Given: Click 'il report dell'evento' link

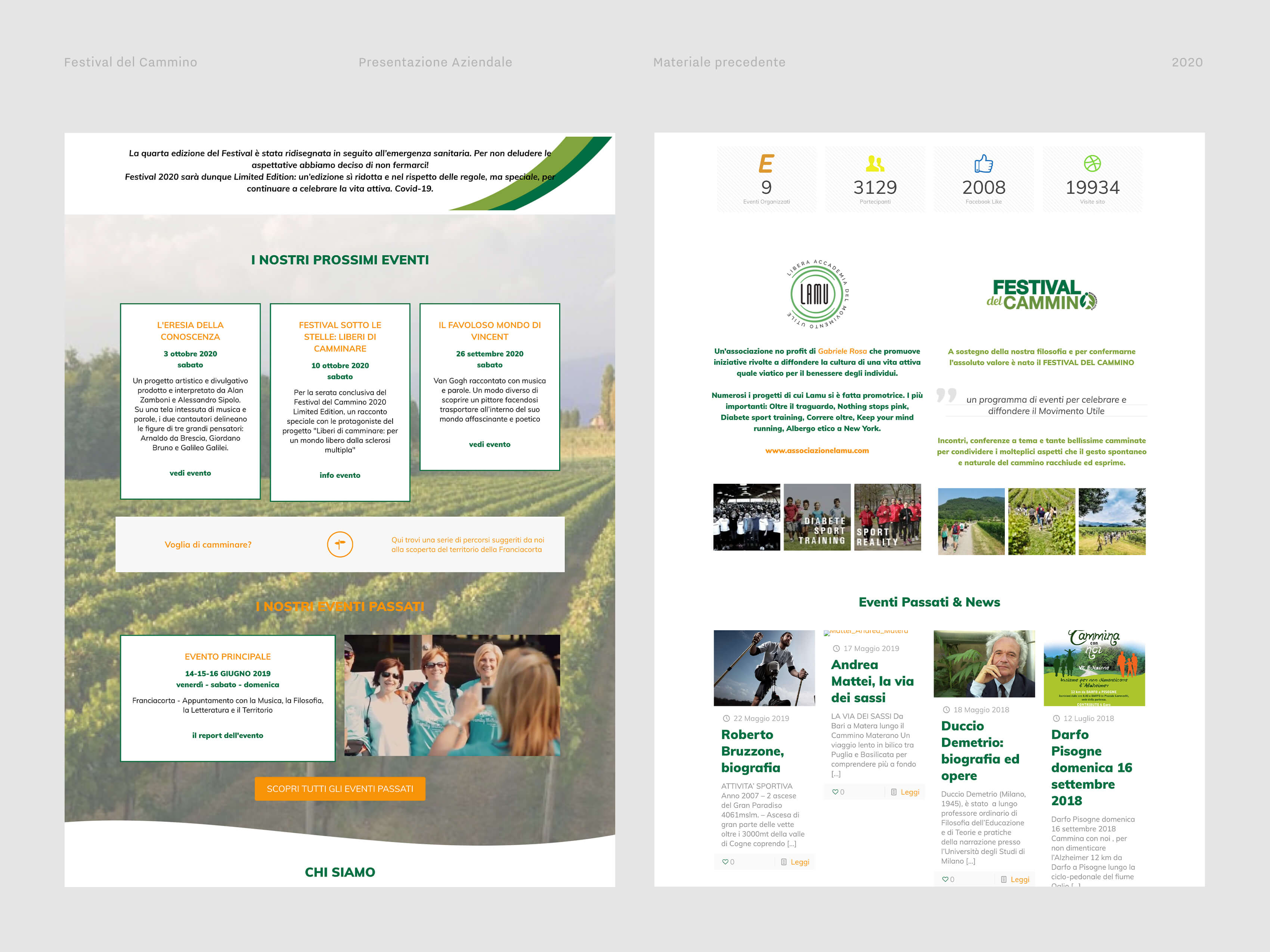Looking at the screenshot, I should pos(227,735).
